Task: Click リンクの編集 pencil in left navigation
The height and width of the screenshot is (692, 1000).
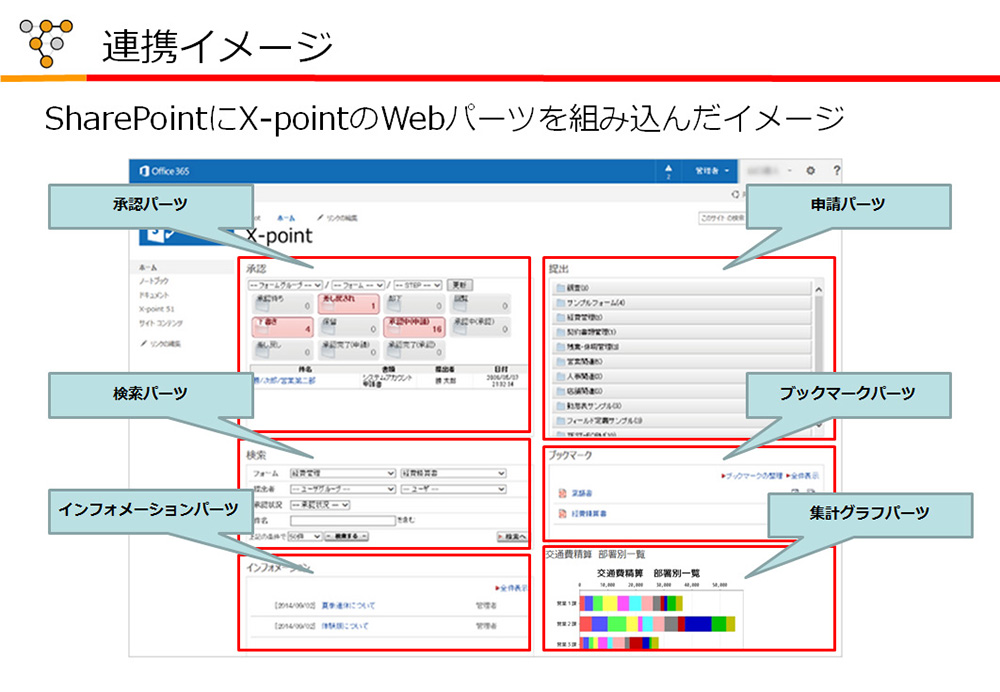Action: pos(161,344)
